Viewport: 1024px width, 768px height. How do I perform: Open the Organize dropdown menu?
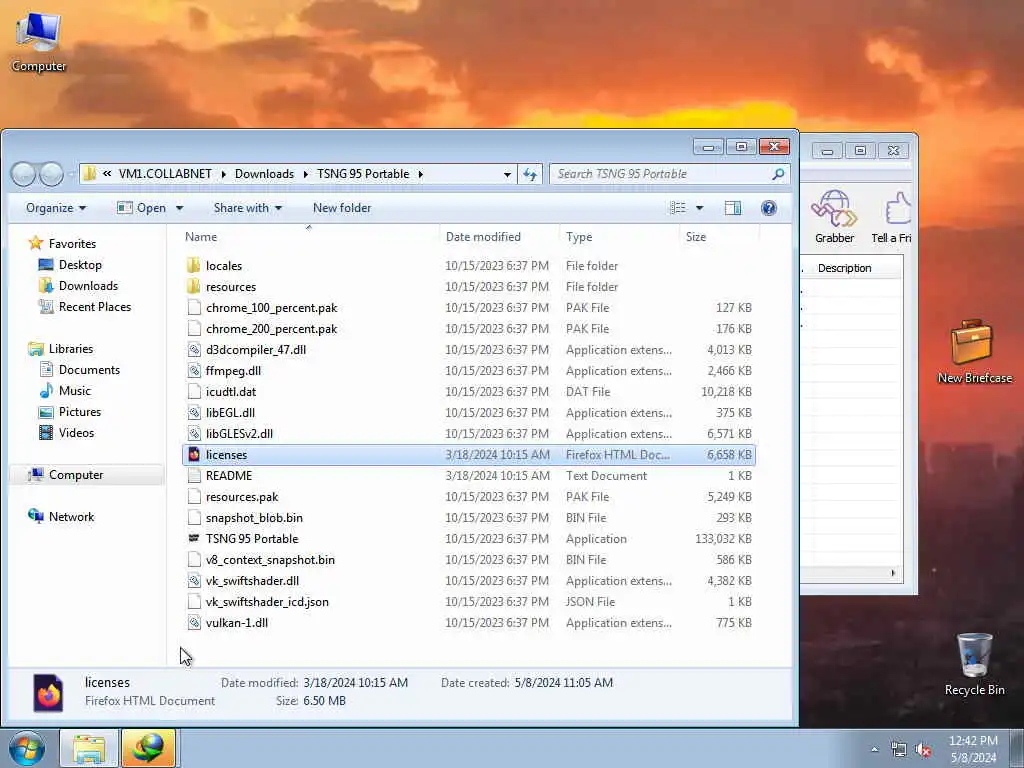[56, 208]
